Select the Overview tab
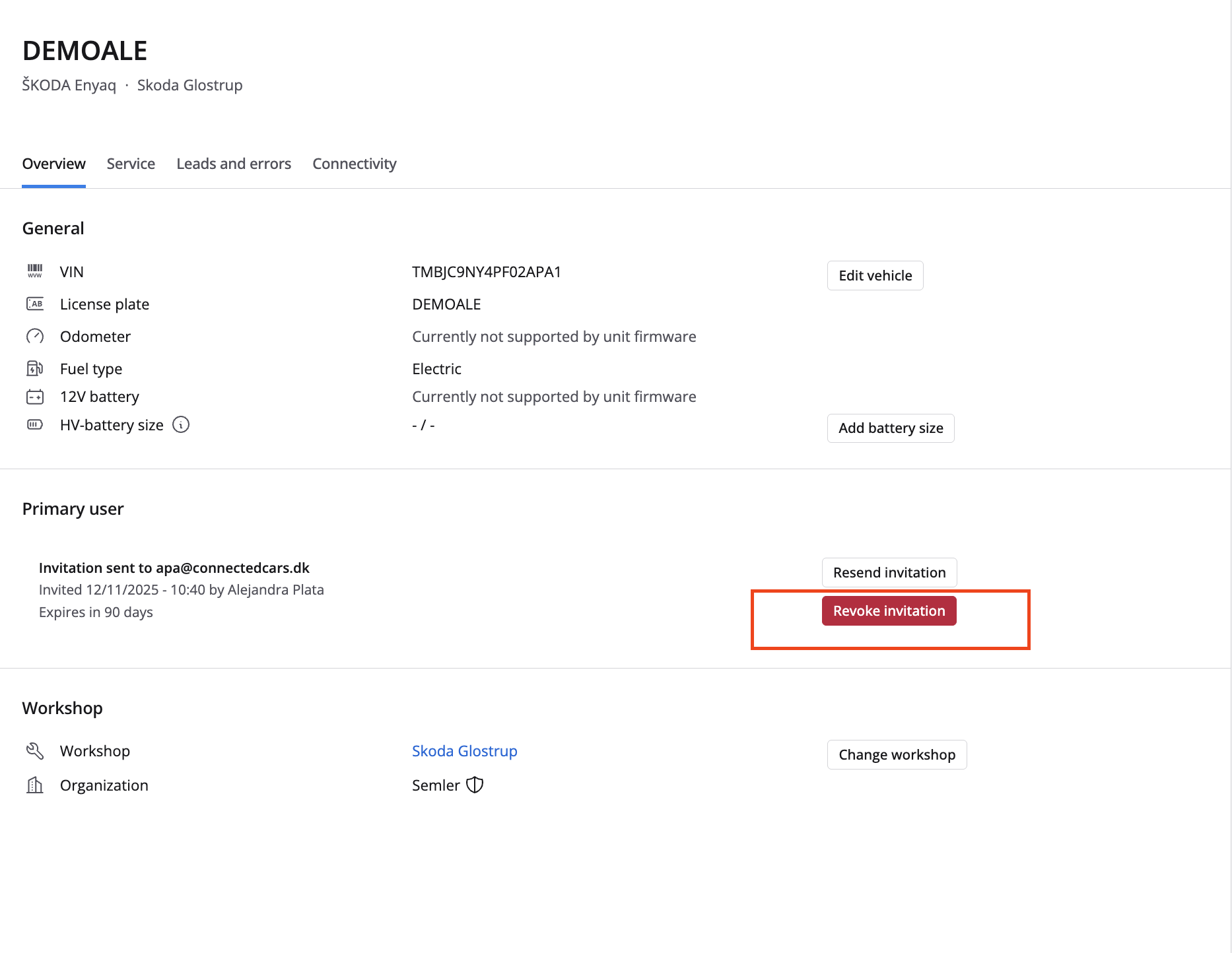The width and height of the screenshot is (1232, 953). 53,163
